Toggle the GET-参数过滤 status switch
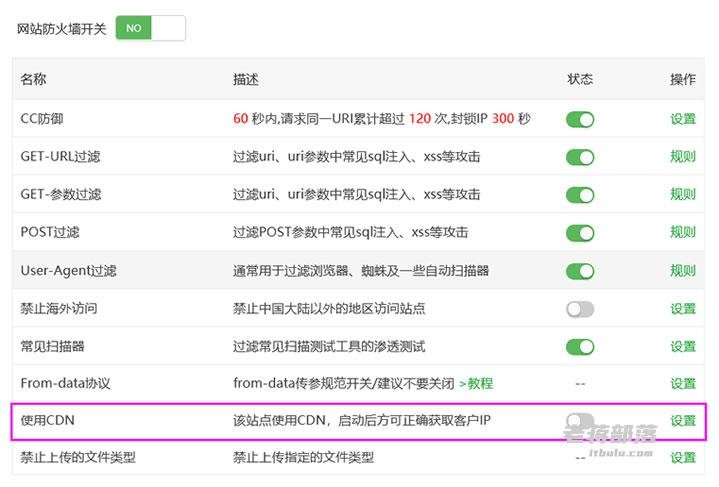Screen dimensions: 719x487 (580, 195)
